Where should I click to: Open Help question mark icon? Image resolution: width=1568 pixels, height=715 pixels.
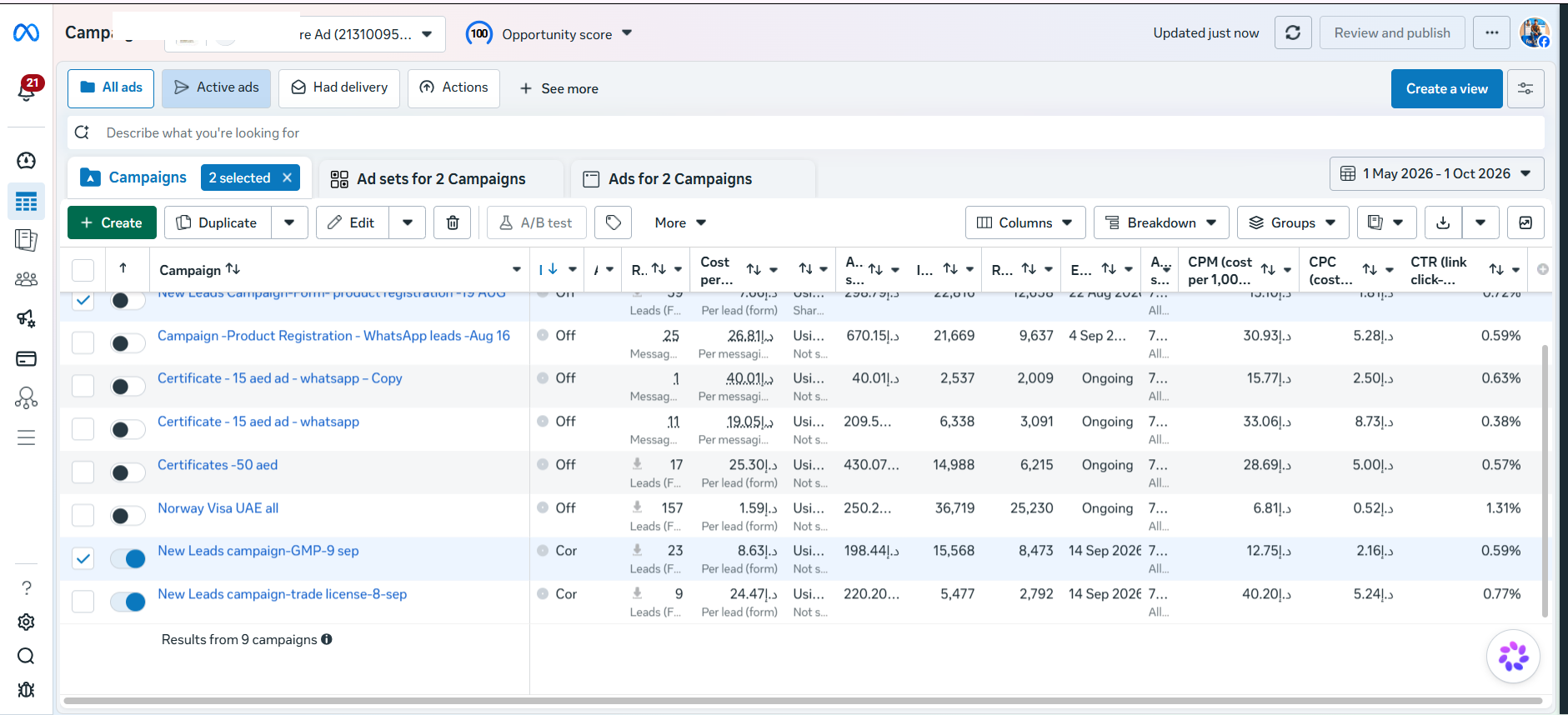coord(27,588)
